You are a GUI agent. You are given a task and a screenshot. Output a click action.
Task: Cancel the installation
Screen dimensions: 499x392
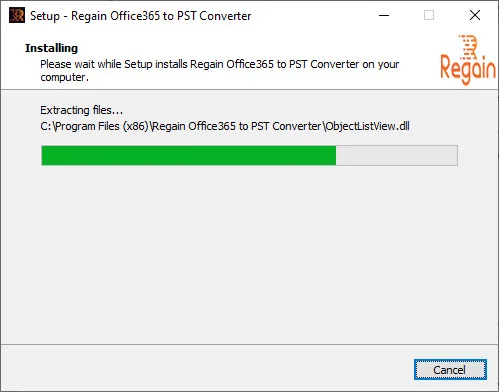(450, 369)
